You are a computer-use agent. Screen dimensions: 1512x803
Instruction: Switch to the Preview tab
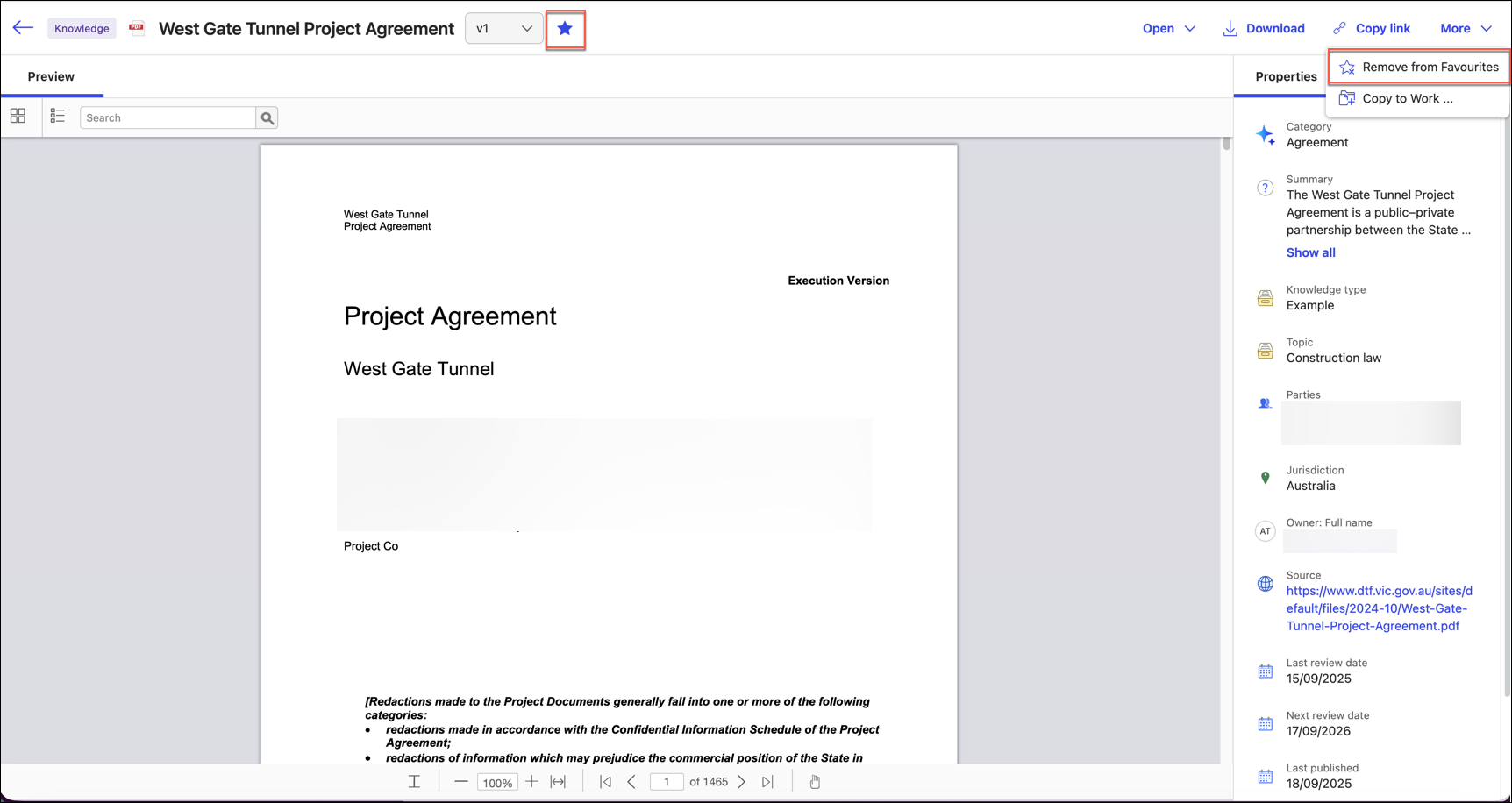click(x=51, y=76)
